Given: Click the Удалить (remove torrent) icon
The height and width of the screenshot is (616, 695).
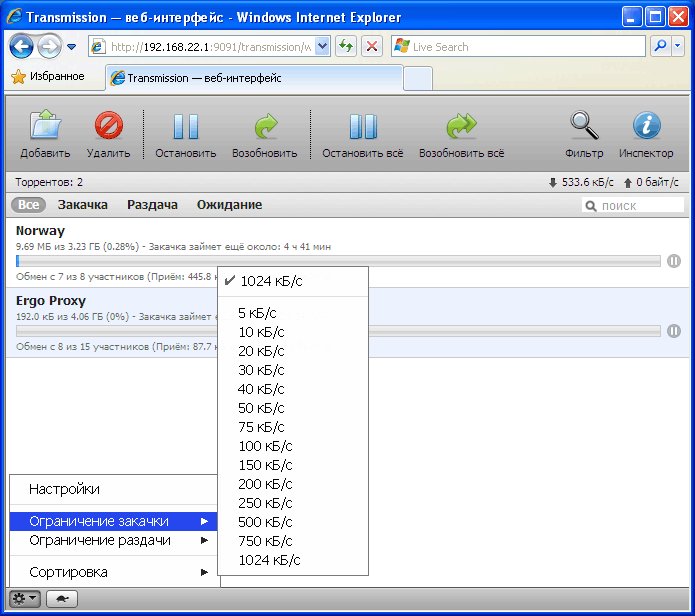Looking at the screenshot, I should coord(109,125).
